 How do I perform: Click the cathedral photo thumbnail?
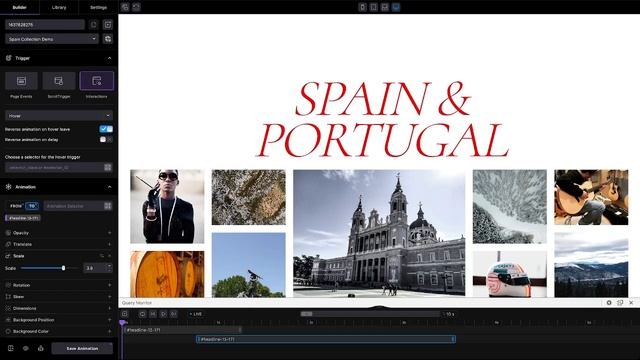(x=379, y=233)
